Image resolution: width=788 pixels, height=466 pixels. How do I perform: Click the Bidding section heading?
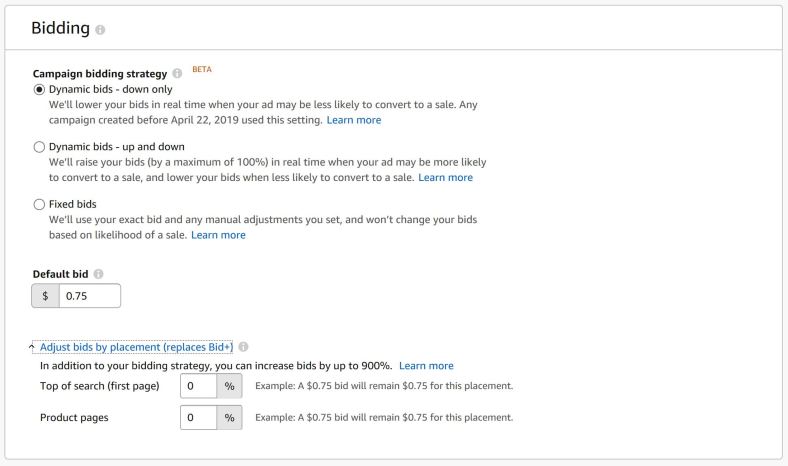click(x=60, y=28)
